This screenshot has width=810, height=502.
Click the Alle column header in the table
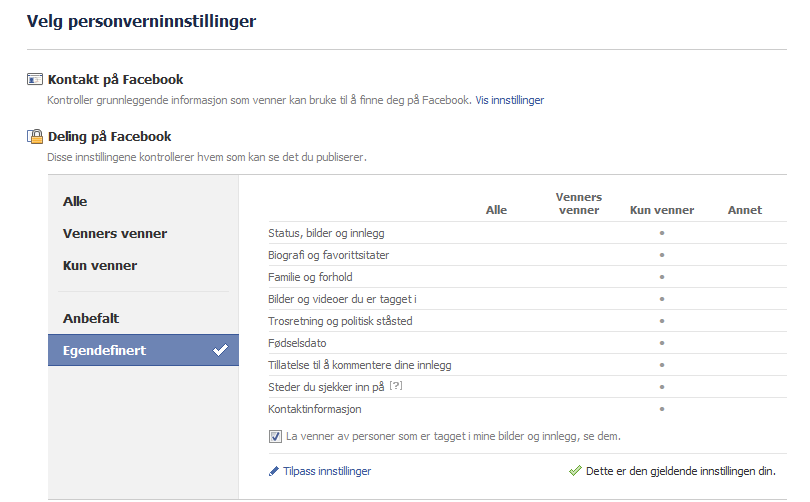tap(496, 210)
